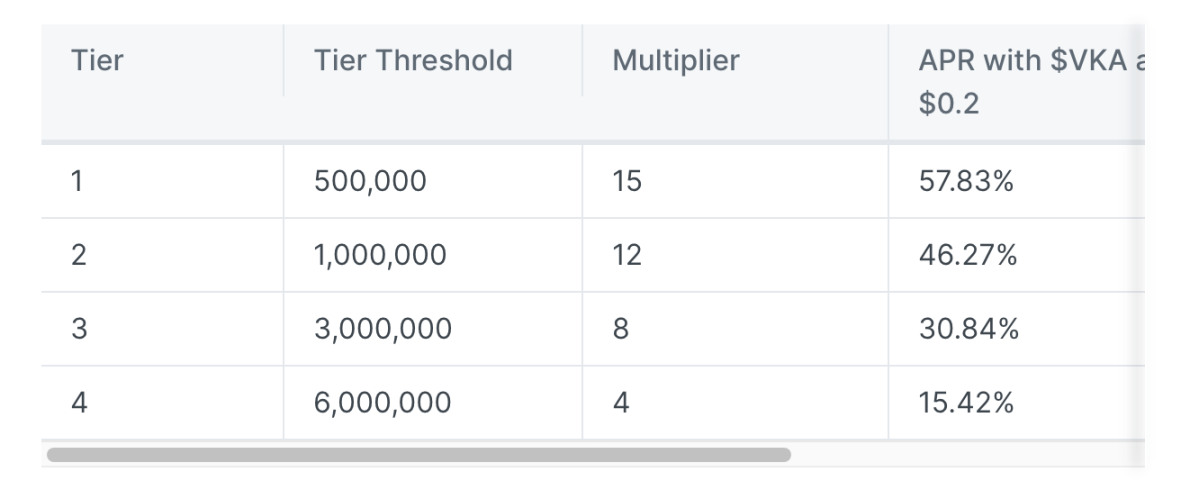This screenshot has height=499, width=1199.
Task: Click the Tier column header
Action: (x=98, y=61)
